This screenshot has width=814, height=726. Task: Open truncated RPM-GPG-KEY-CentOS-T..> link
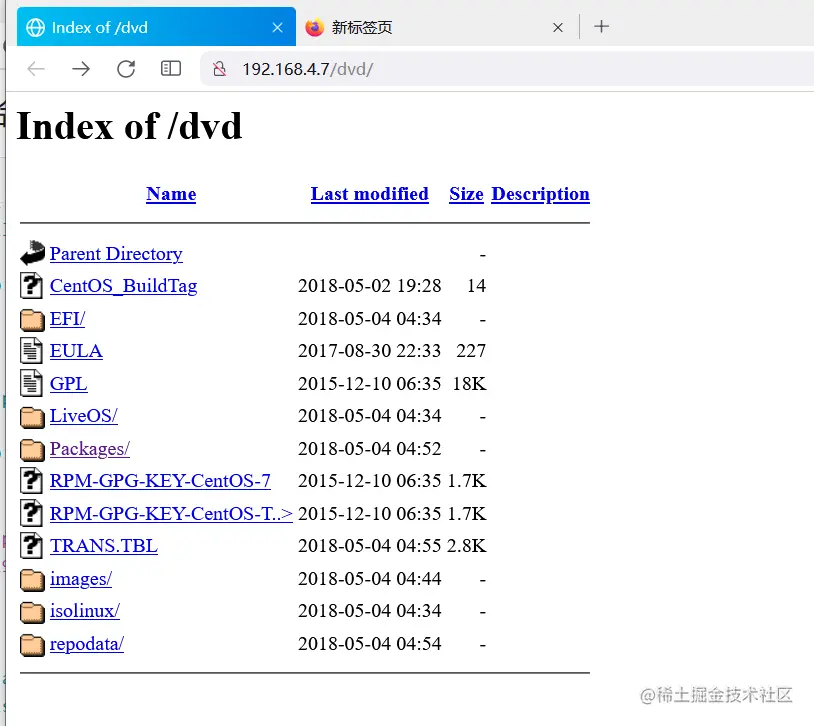pyautogui.click(x=171, y=514)
